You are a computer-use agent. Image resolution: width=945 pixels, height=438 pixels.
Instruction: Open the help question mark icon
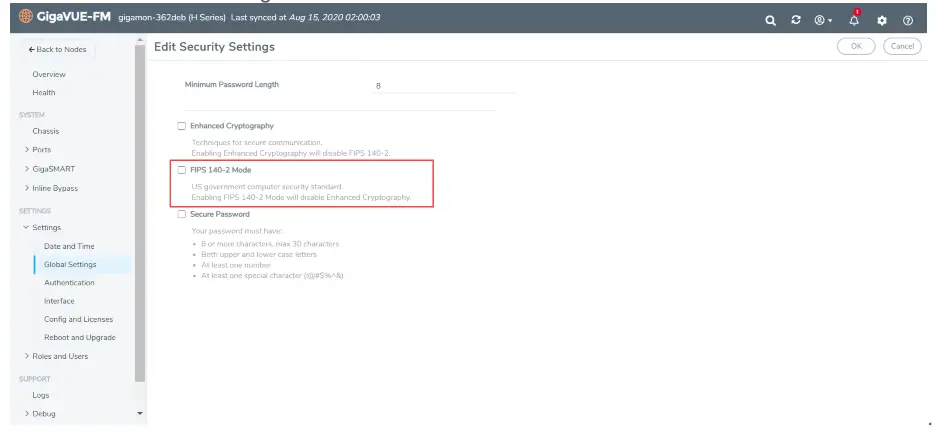(908, 20)
